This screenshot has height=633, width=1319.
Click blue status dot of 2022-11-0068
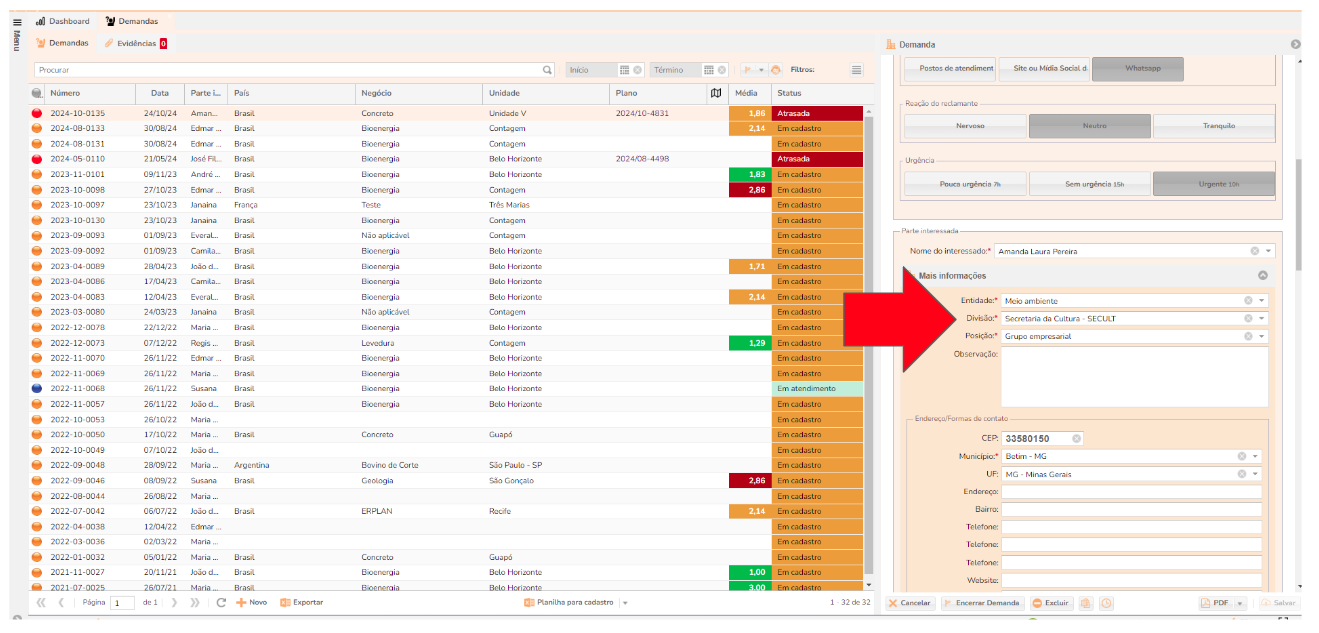pos(37,388)
